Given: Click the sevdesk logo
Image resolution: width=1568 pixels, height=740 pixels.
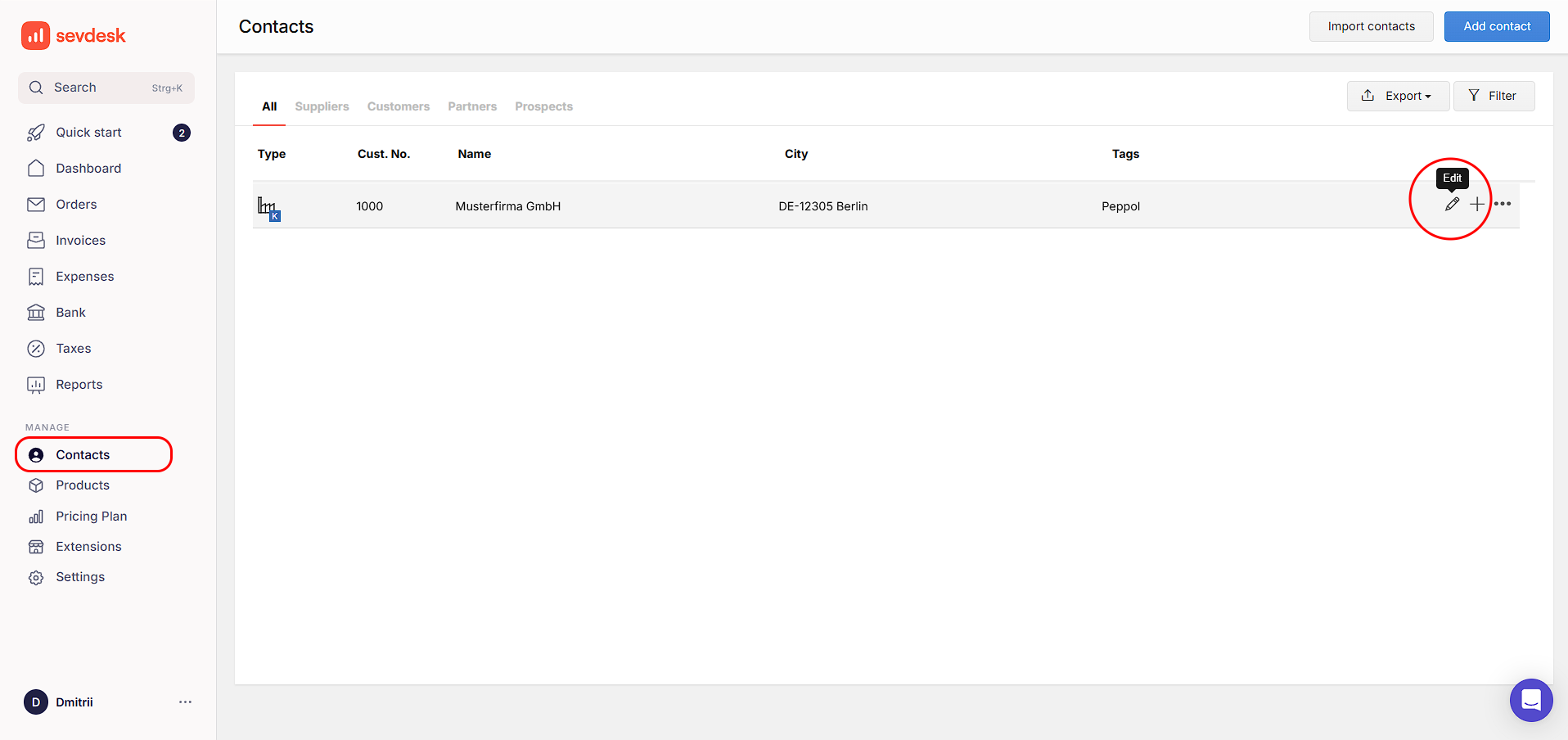Looking at the screenshot, I should (74, 36).
